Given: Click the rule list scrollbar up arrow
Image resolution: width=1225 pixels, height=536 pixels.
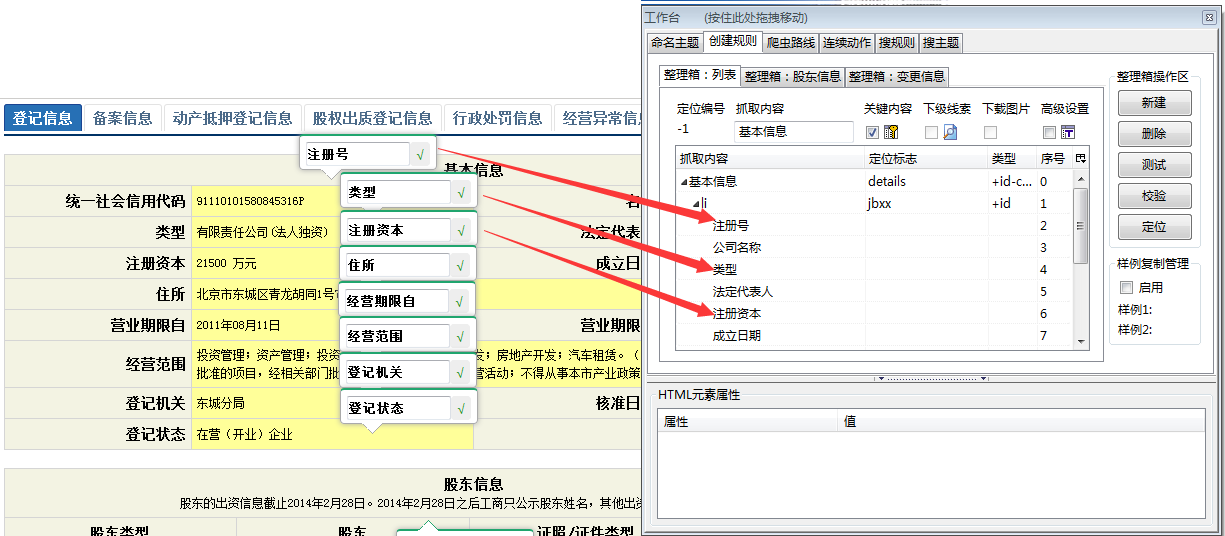Looking at the screenshot, I should (x=1080, y=177).
